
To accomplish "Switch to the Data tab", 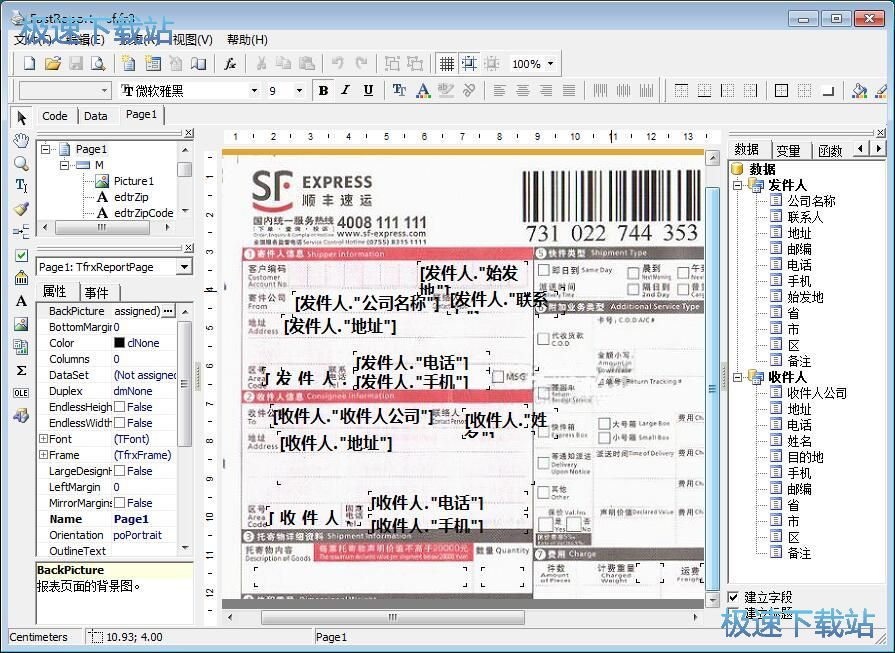I will (95, 116).
